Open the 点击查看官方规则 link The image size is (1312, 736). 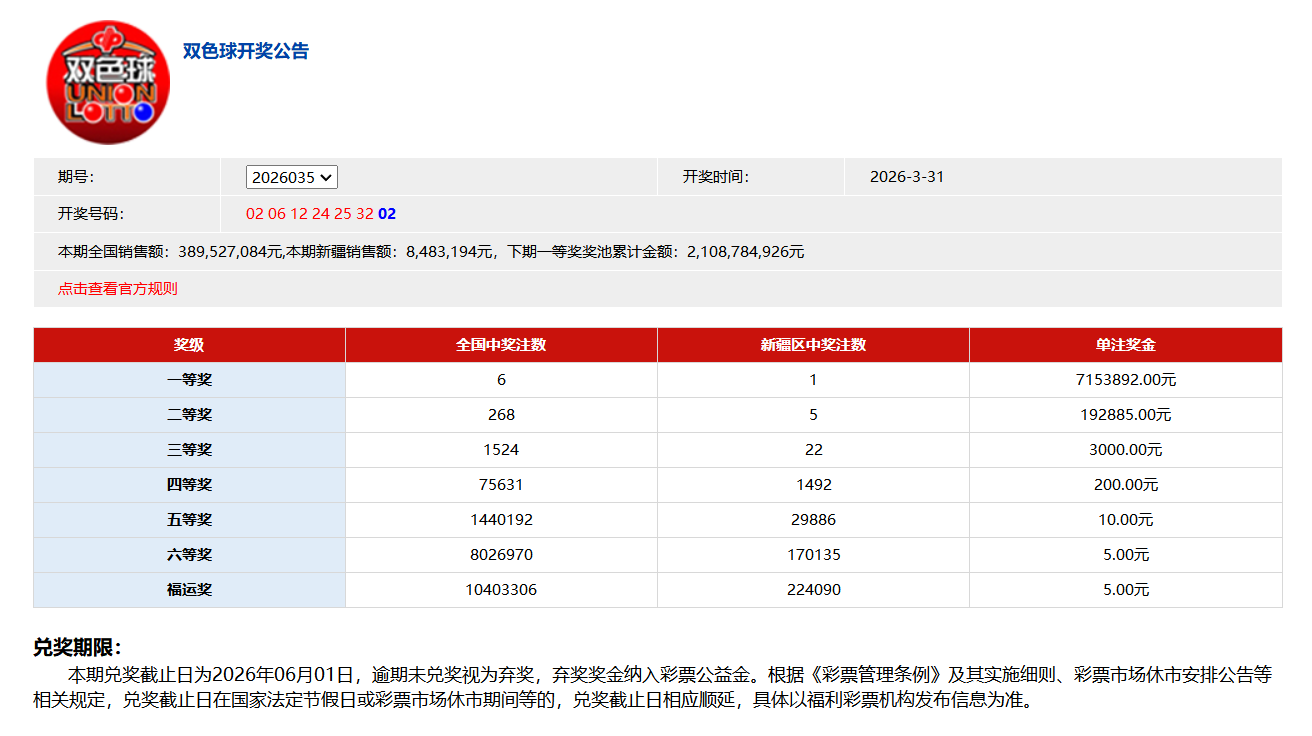(x=118, y=289)
